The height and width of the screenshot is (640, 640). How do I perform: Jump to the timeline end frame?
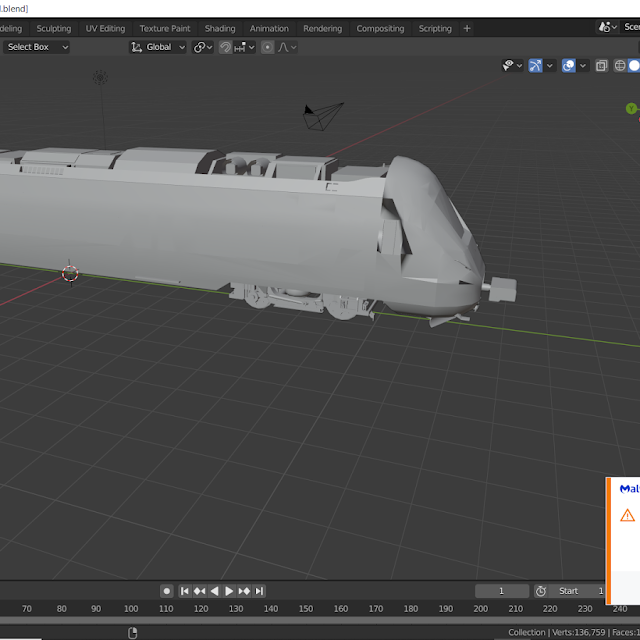pos(259,591)
